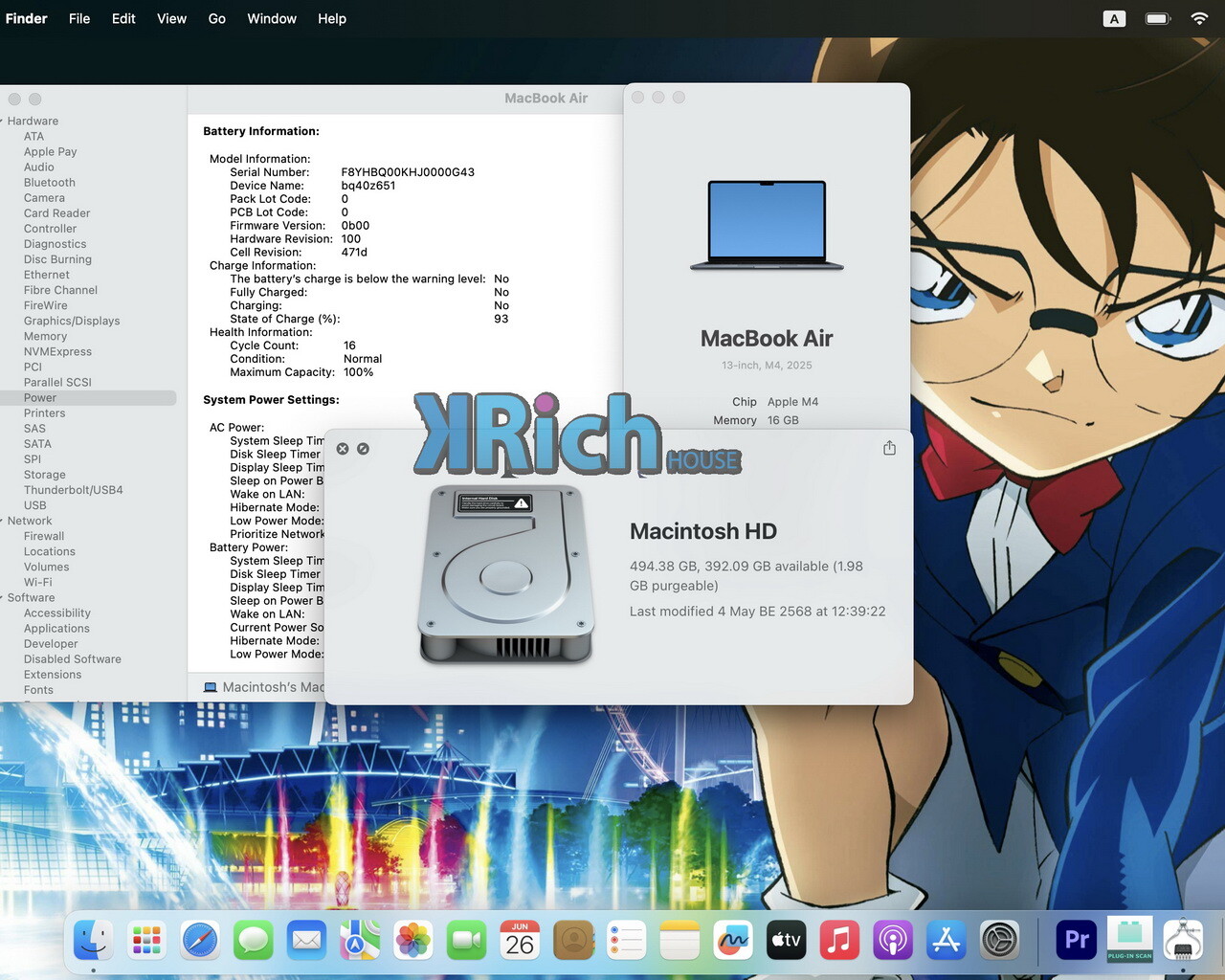1225x980 pixels.
Task: Launch Premiere Pro from the Dock
Action: (1077, 941)
